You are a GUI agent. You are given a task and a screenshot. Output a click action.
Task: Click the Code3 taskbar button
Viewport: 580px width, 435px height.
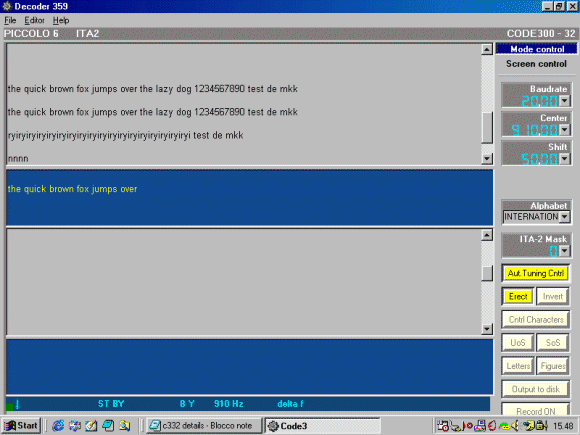[323, 426]
